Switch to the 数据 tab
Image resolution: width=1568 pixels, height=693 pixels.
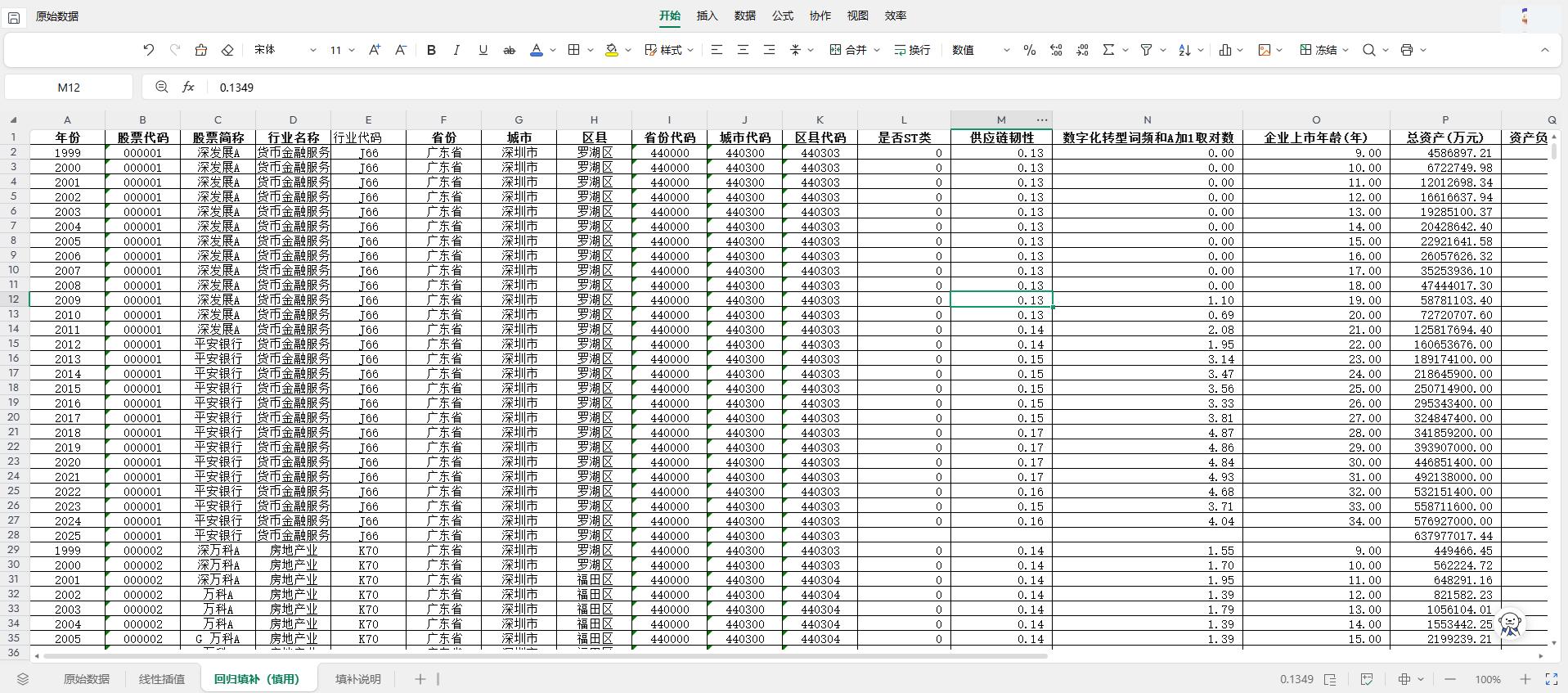[x=744, y=16]
